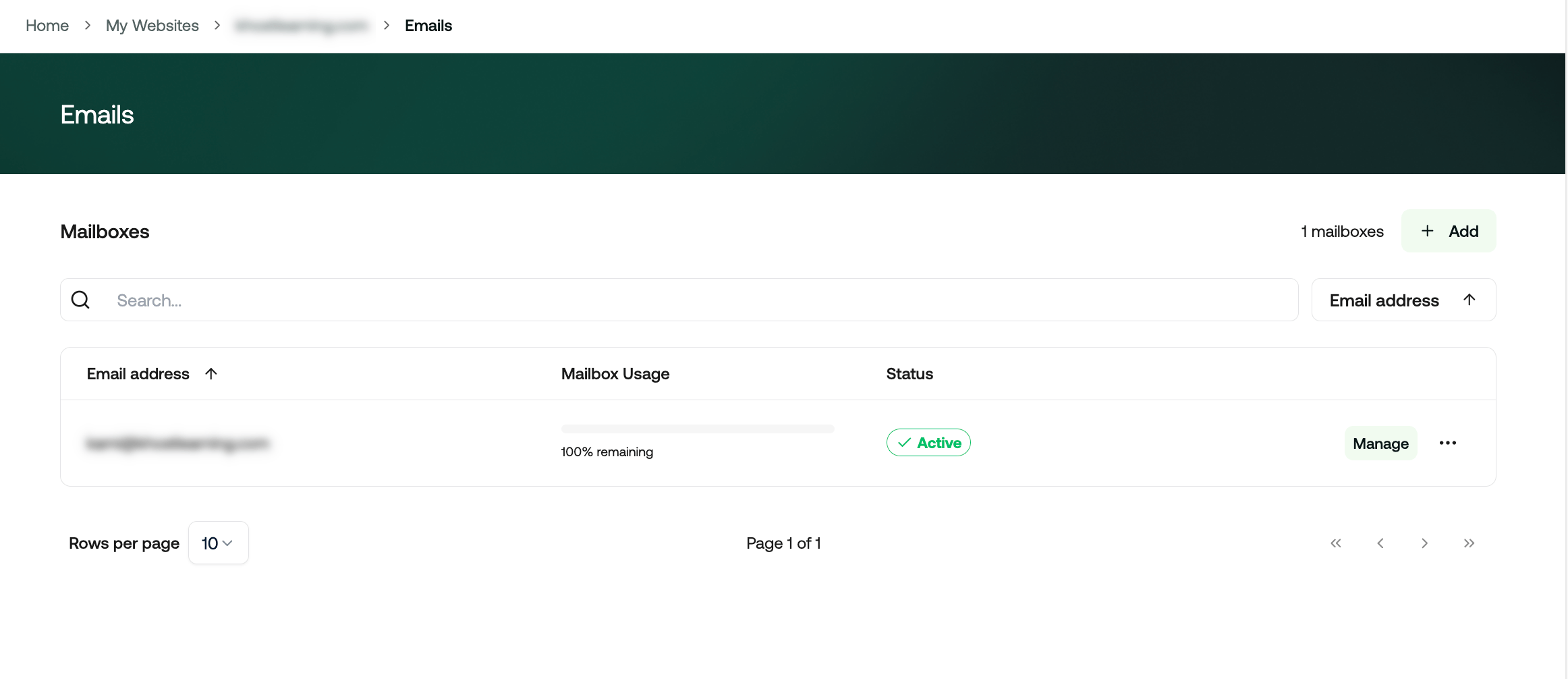Click the '1 mailboxes' count text
1568x679 pixels.
pos(1342,232)
